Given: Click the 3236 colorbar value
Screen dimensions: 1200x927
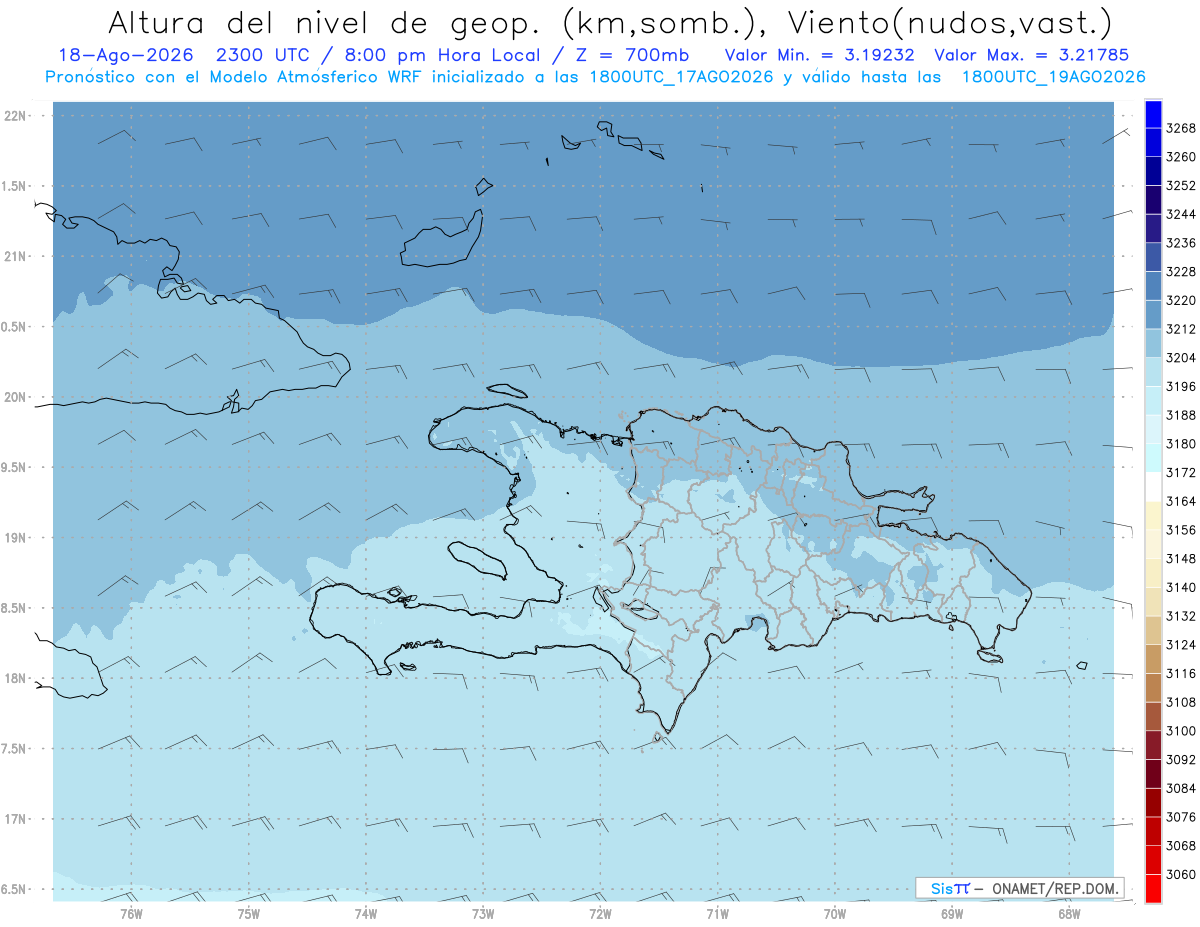Looking at the screenshot, I should (1181, 243).
